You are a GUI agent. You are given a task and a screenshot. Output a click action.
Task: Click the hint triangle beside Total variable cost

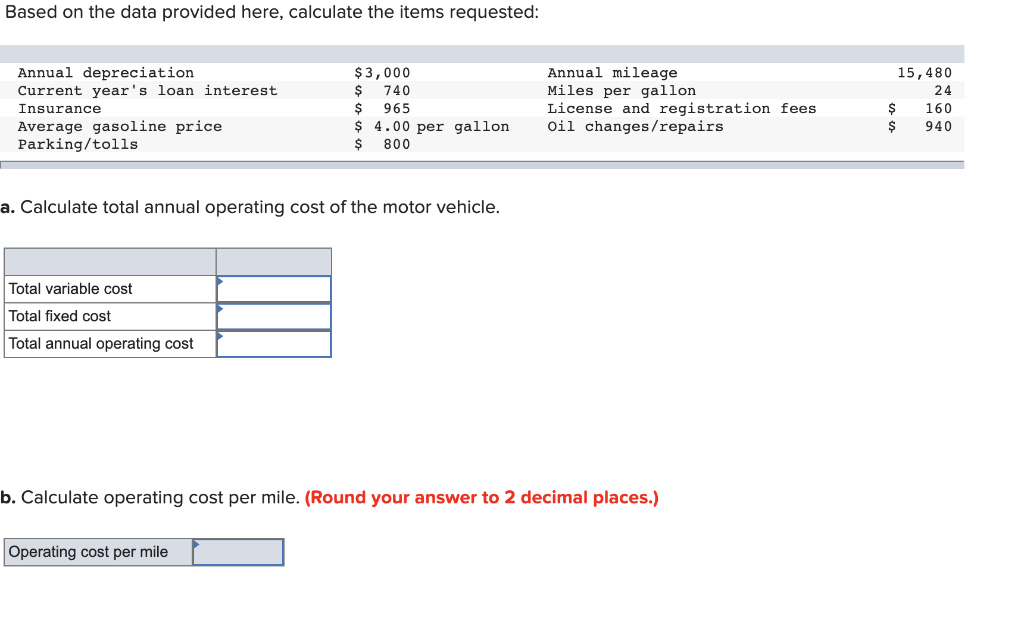[221, 282]
